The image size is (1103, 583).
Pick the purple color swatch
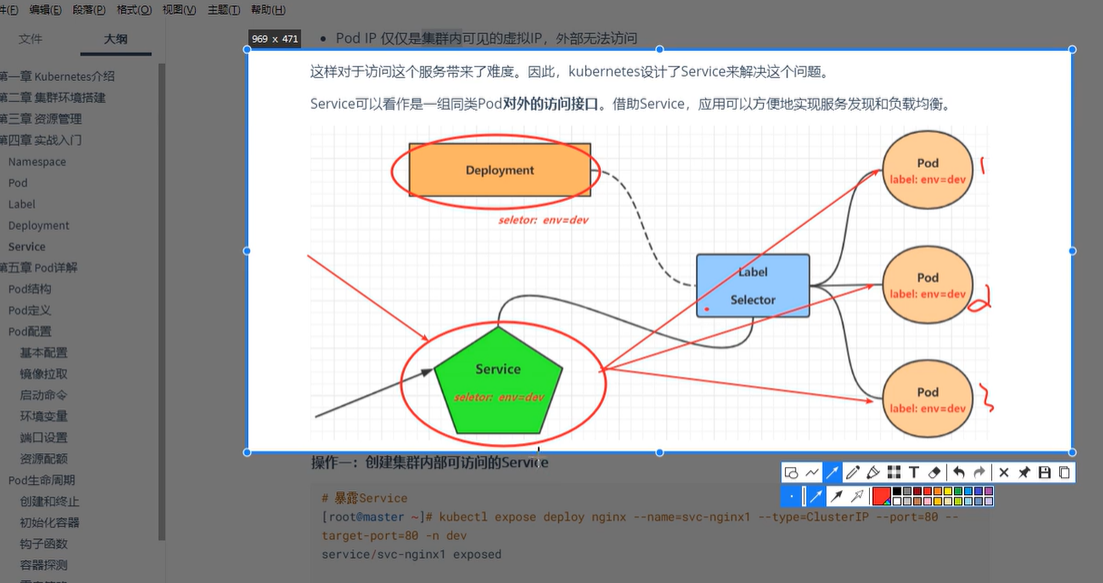(988, 491)
